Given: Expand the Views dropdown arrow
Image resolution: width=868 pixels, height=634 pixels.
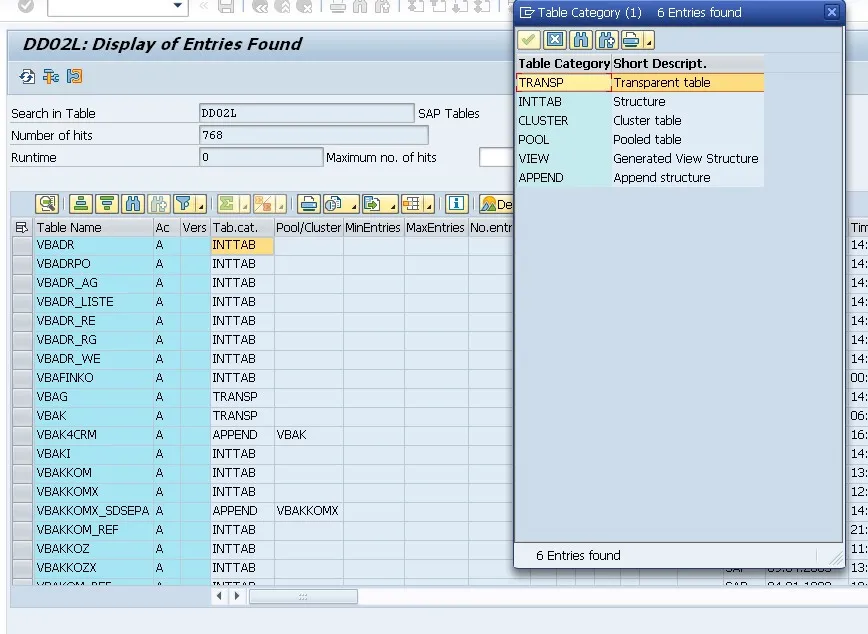Looking at the screenshot, I should pos(353,205).
